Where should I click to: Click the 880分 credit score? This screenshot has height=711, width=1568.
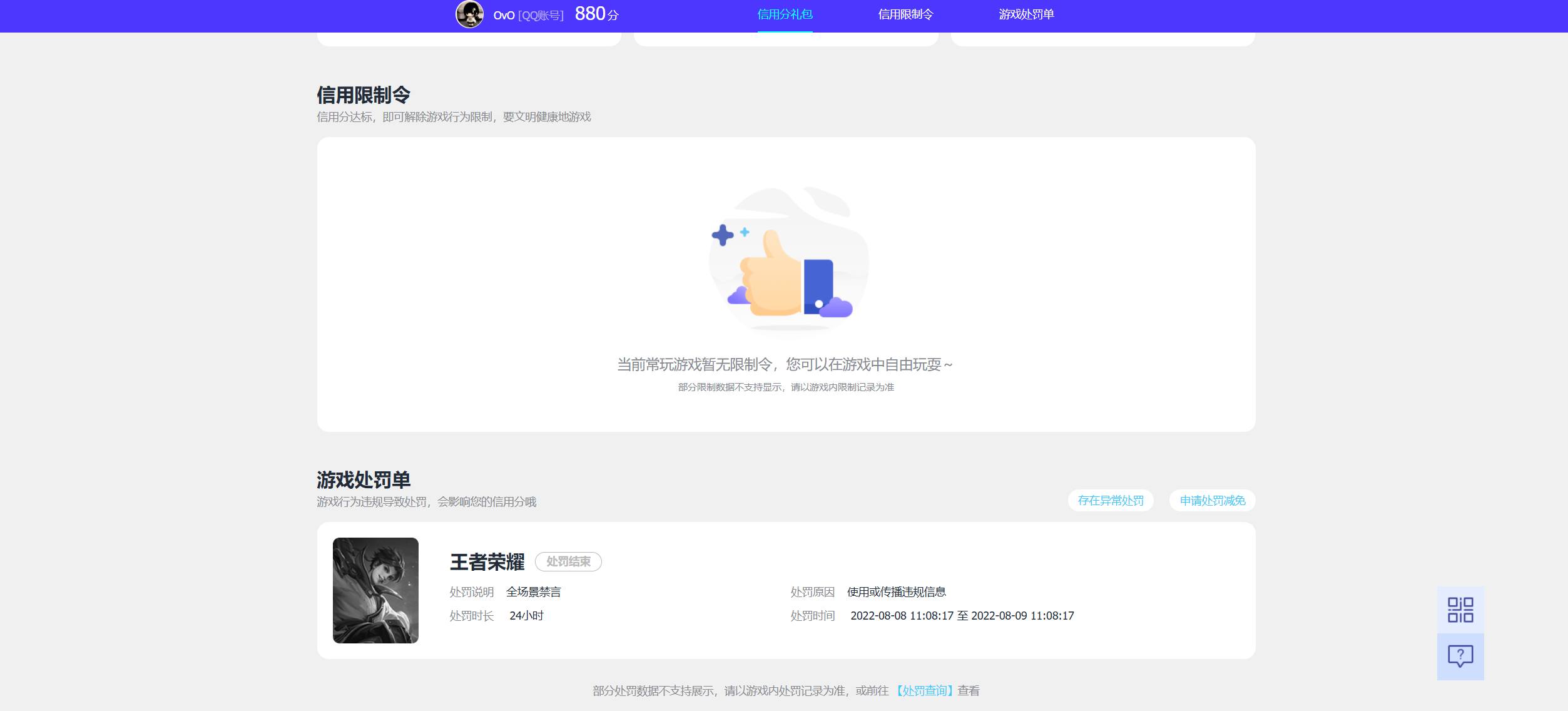[597, 14]
